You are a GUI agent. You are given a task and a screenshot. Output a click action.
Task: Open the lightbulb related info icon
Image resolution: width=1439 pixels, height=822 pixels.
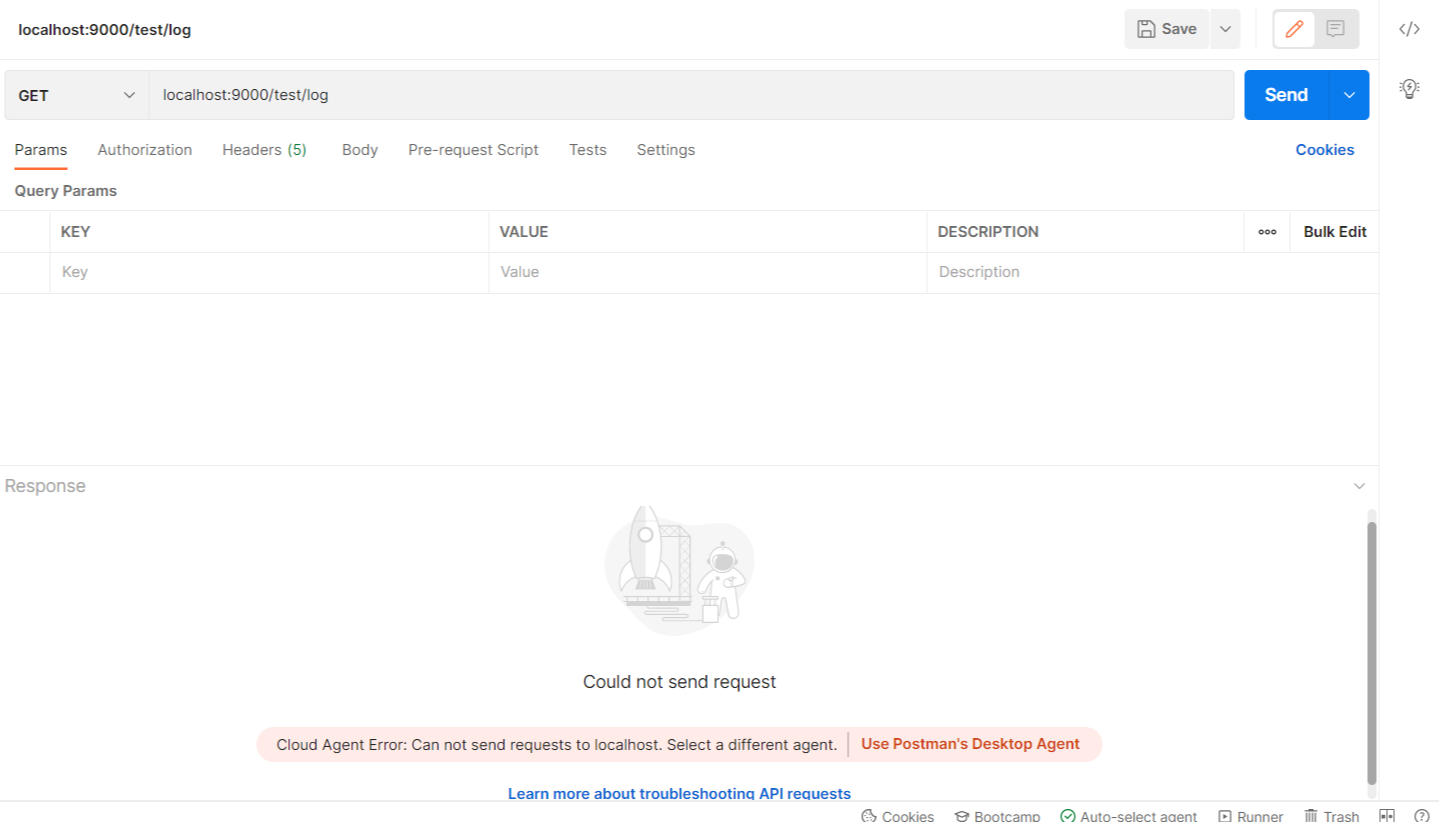point(1409,89)
